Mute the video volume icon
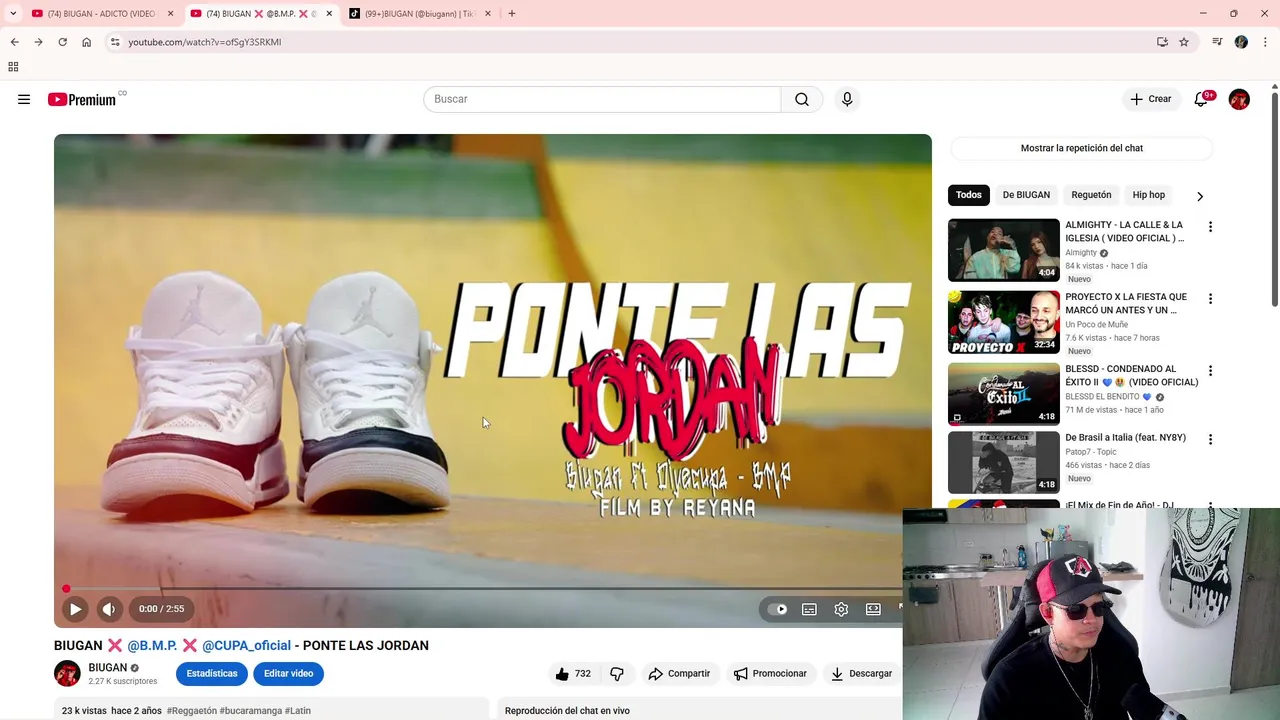 [109, 609]
